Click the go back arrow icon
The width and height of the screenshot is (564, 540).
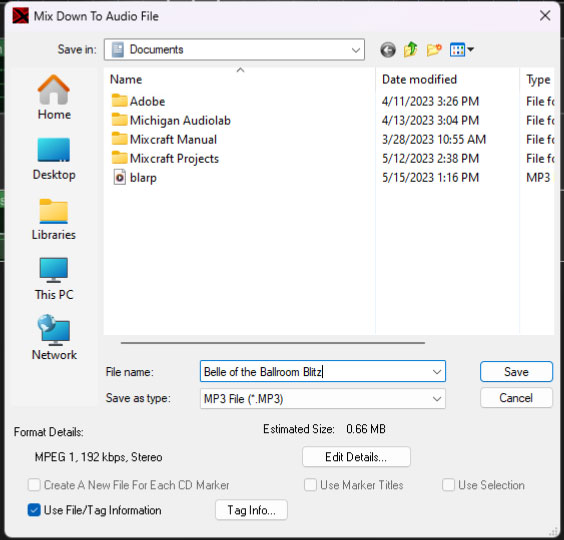[388, 50]
